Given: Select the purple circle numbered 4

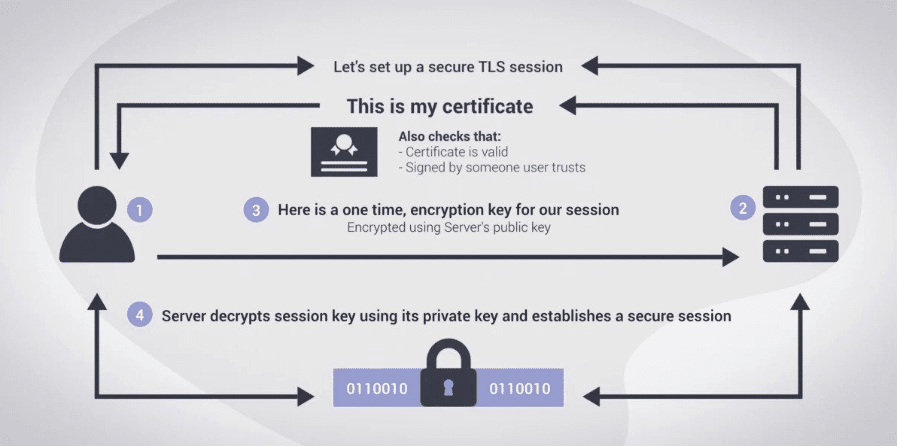Looking at the screenshot, I should click(x=140, y=314).
